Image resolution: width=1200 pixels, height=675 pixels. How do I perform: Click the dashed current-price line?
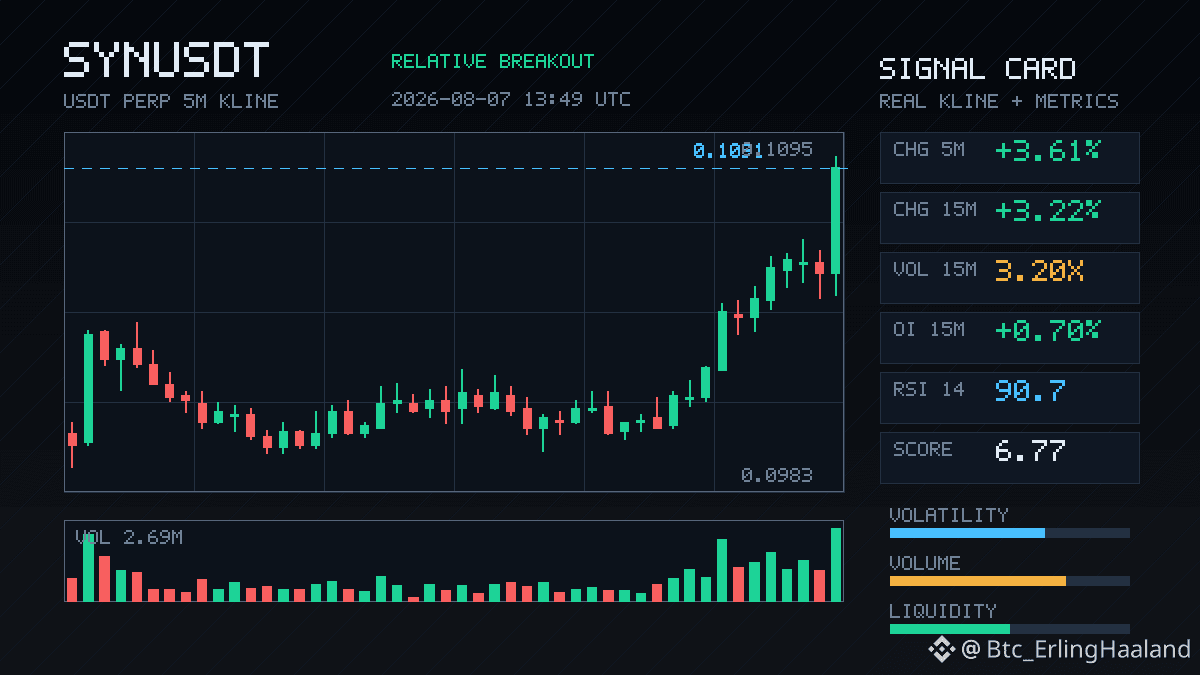click(x=455, y=169)
